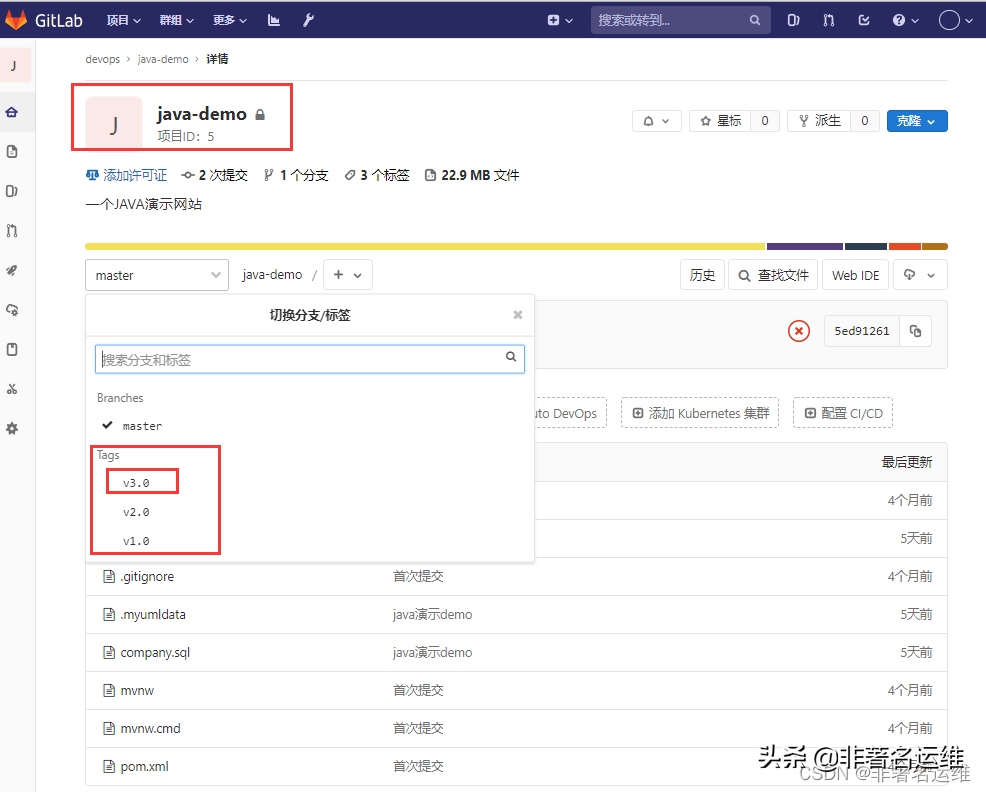Open the admin area wrench icon

(308, 19)
